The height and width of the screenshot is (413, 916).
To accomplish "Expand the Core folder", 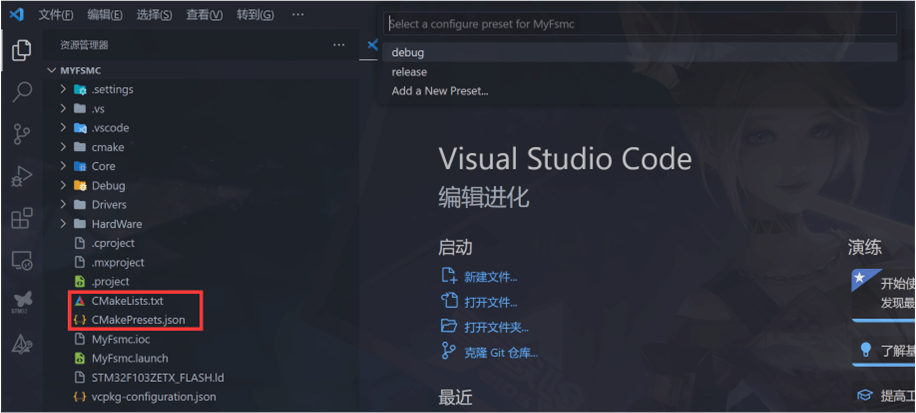I will point(103,166).
